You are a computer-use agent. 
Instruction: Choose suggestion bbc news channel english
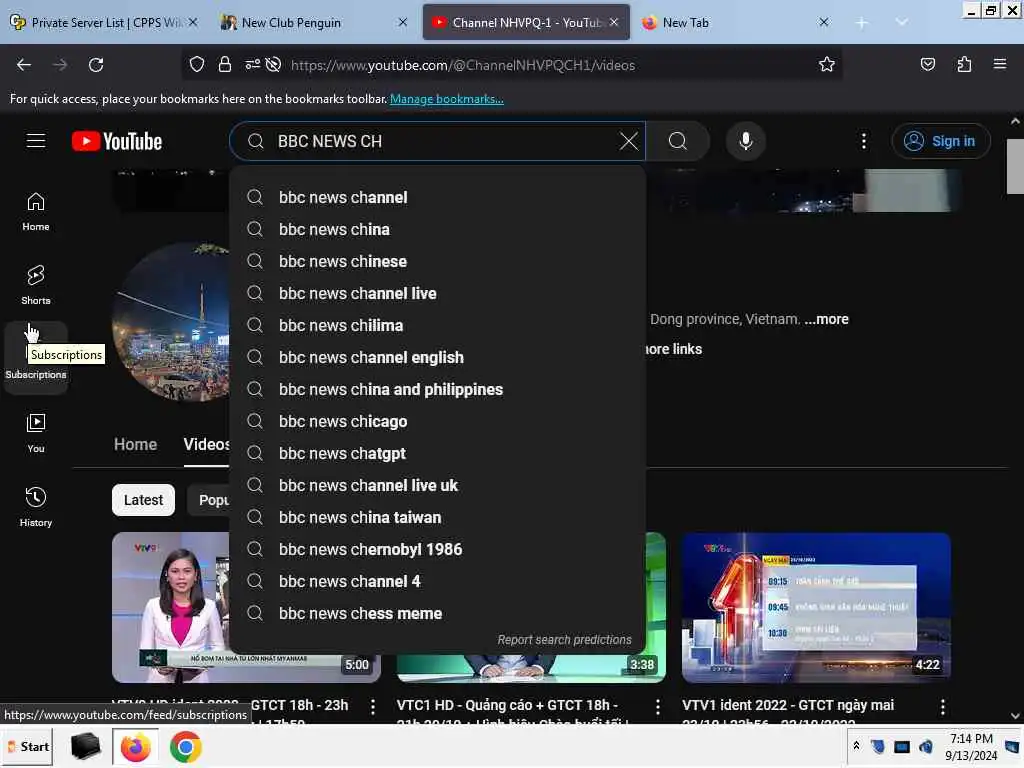(x=438, y=357)
